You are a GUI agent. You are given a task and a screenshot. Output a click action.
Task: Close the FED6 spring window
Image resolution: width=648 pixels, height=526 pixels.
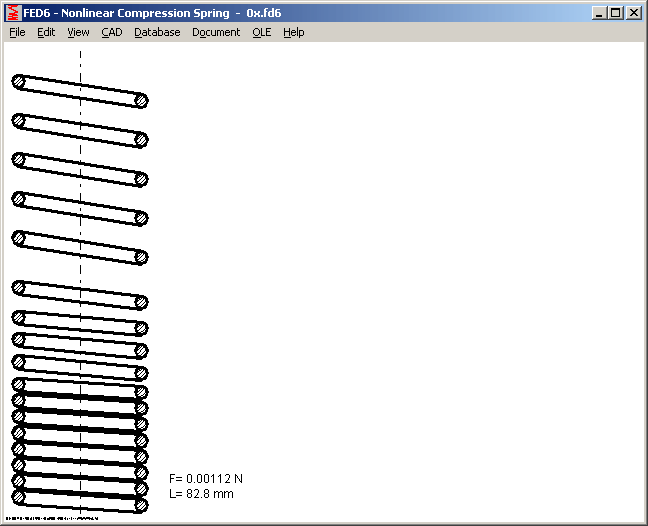pos(633,13)
